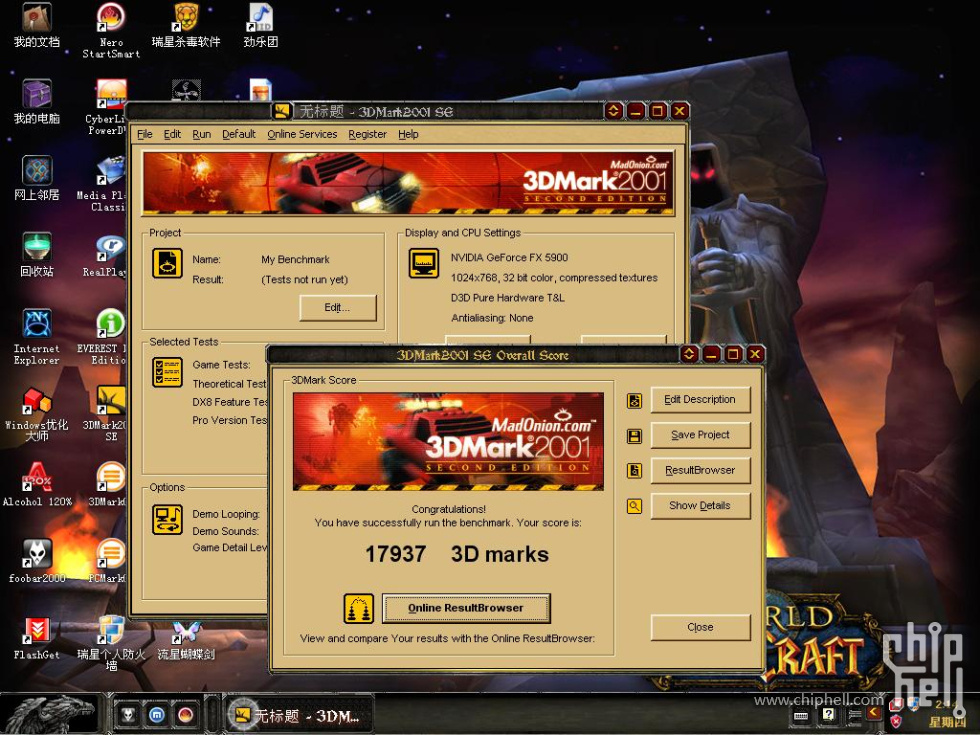The image size is (980, 735).
Task: Click the question mark tray icon
Action: tap(829, 714)
